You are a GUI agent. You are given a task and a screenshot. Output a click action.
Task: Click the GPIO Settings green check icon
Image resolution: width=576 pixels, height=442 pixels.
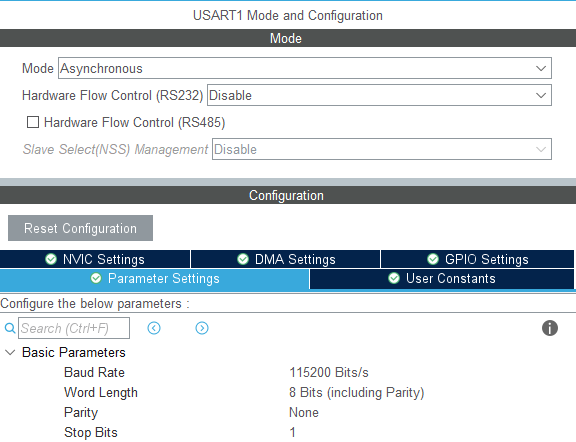tap(433, 259)
